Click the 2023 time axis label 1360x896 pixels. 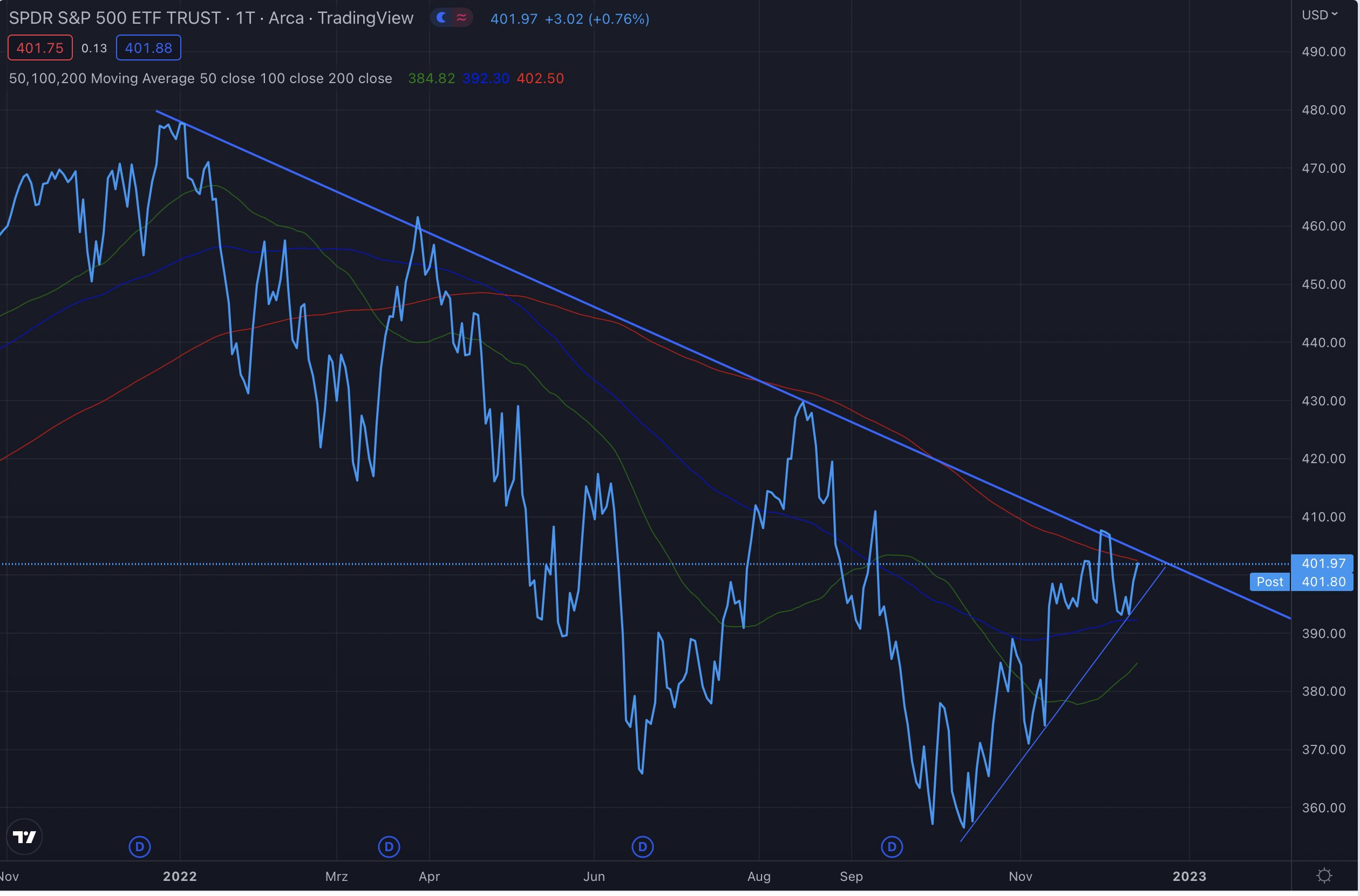(x=1189, y=876)
